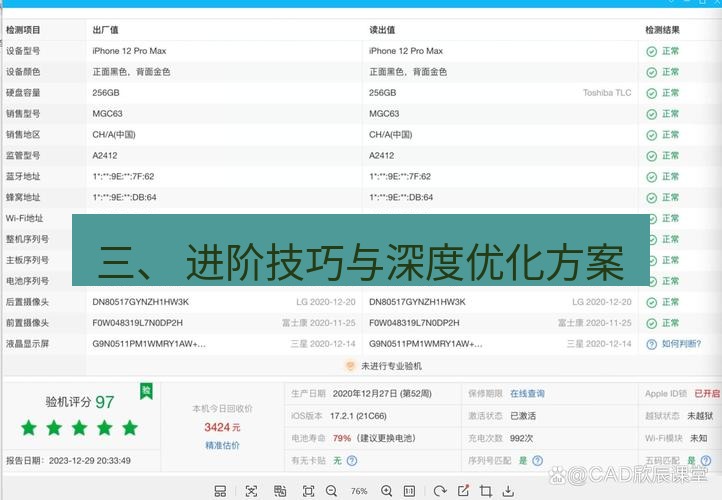Image resolution: width=722 pixels, height=500 pixels.
Task: Select the 出厂值 MGC63 cell
Action: tap(107, 114)
